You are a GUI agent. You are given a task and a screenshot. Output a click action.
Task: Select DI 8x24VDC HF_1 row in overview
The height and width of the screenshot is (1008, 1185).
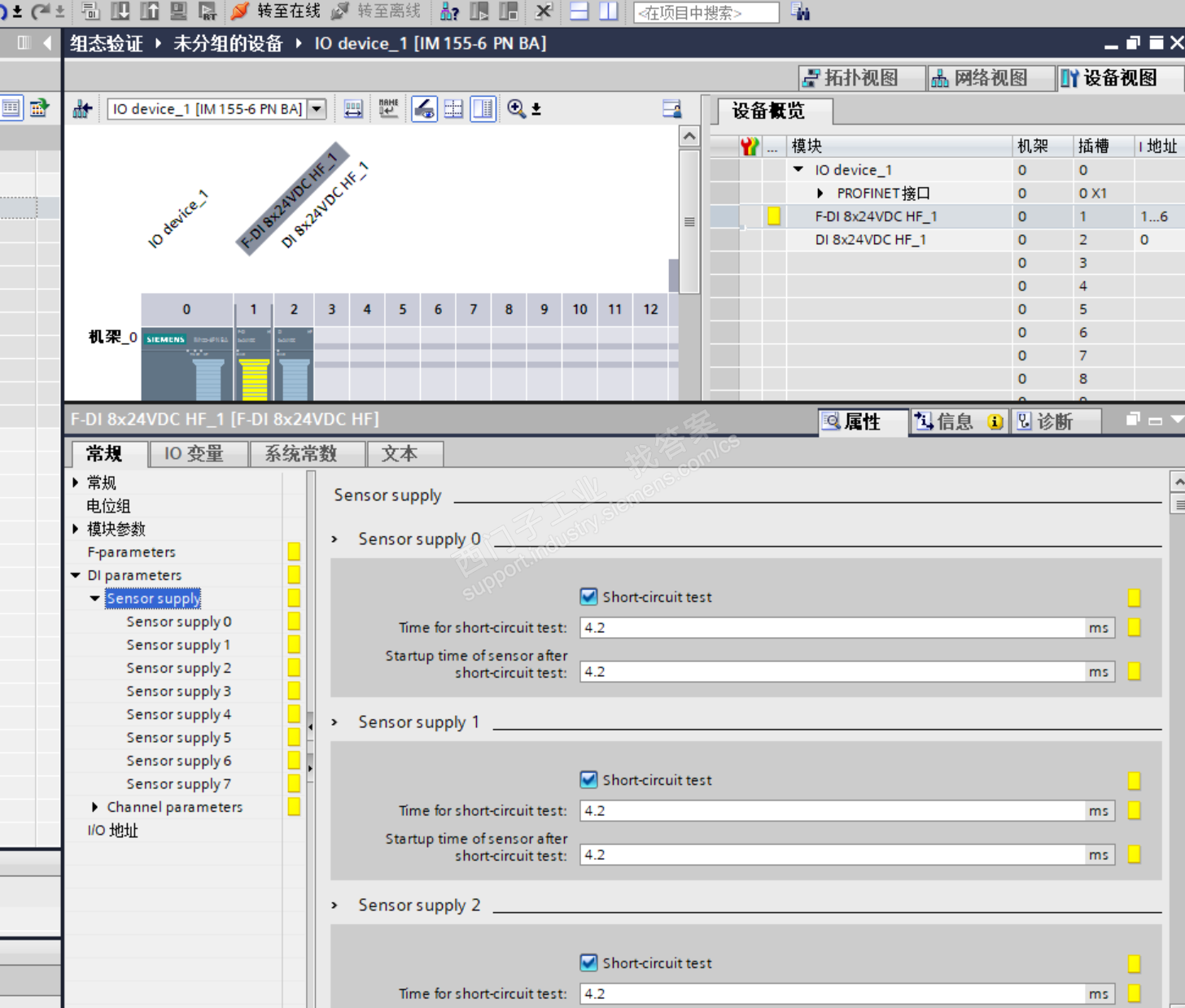947,240
